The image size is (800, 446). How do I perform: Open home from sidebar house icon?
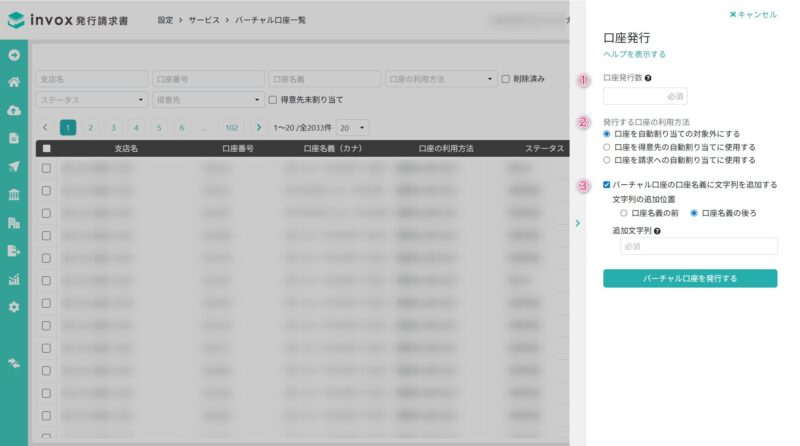14,82
